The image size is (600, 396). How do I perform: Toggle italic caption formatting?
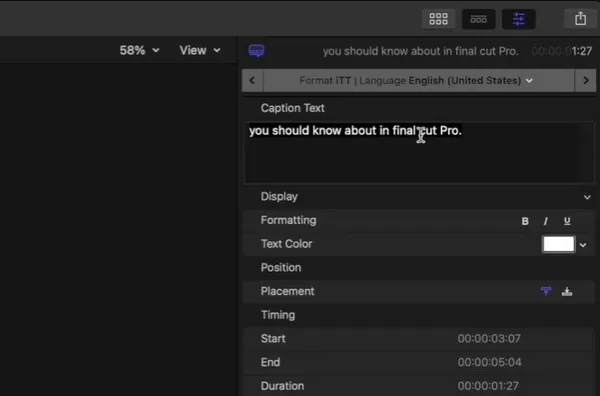[x=546, y=221]
